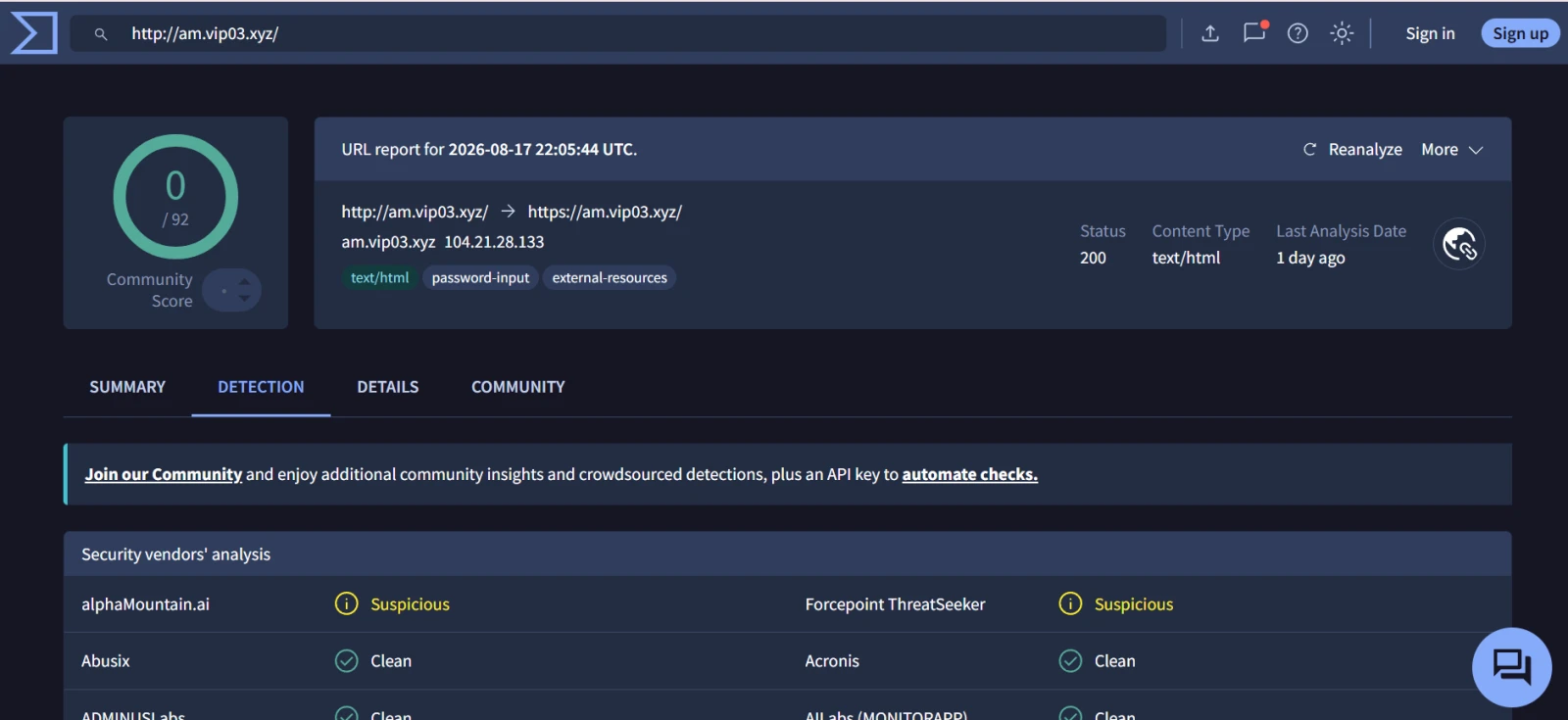Click the Abusix Clean check icon

point(346,661)
